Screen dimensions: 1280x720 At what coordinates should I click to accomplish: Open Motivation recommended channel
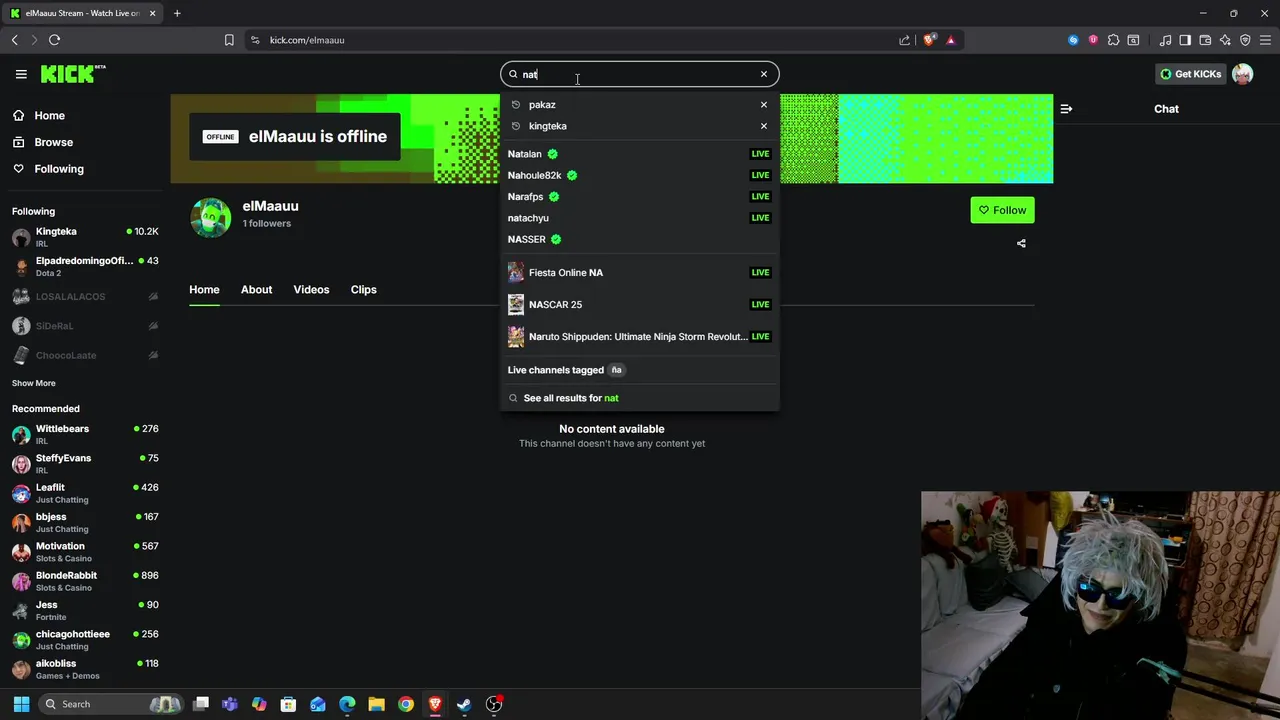click(85, 552)
